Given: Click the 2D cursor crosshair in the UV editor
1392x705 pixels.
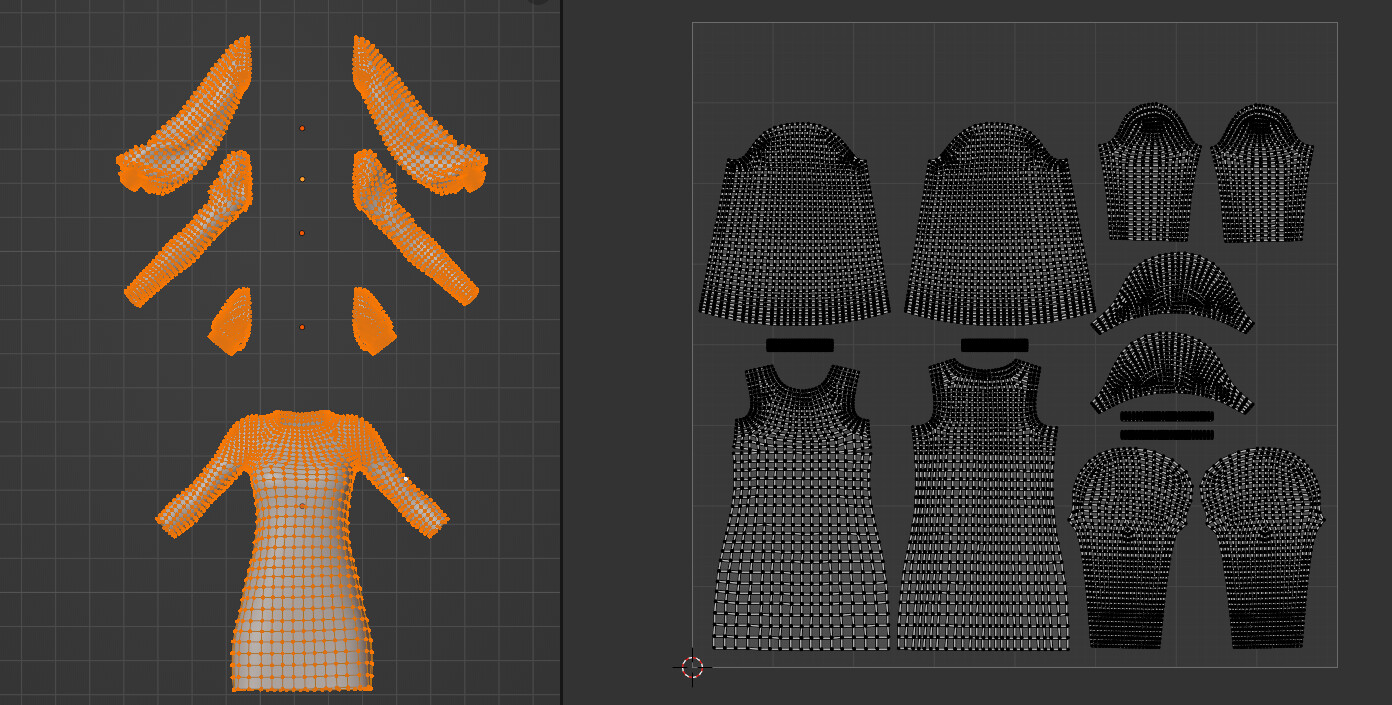Looking at the screenshot, I should (692, 668).
